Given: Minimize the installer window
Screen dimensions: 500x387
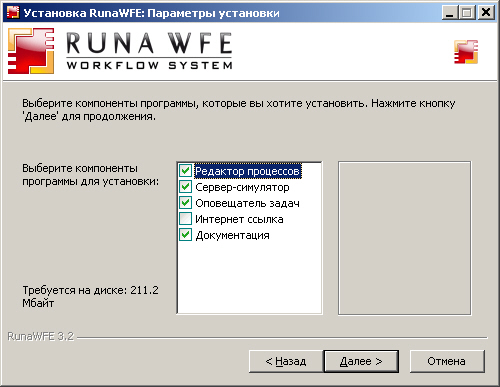Looking at the screenshot, I should (450, 13).
